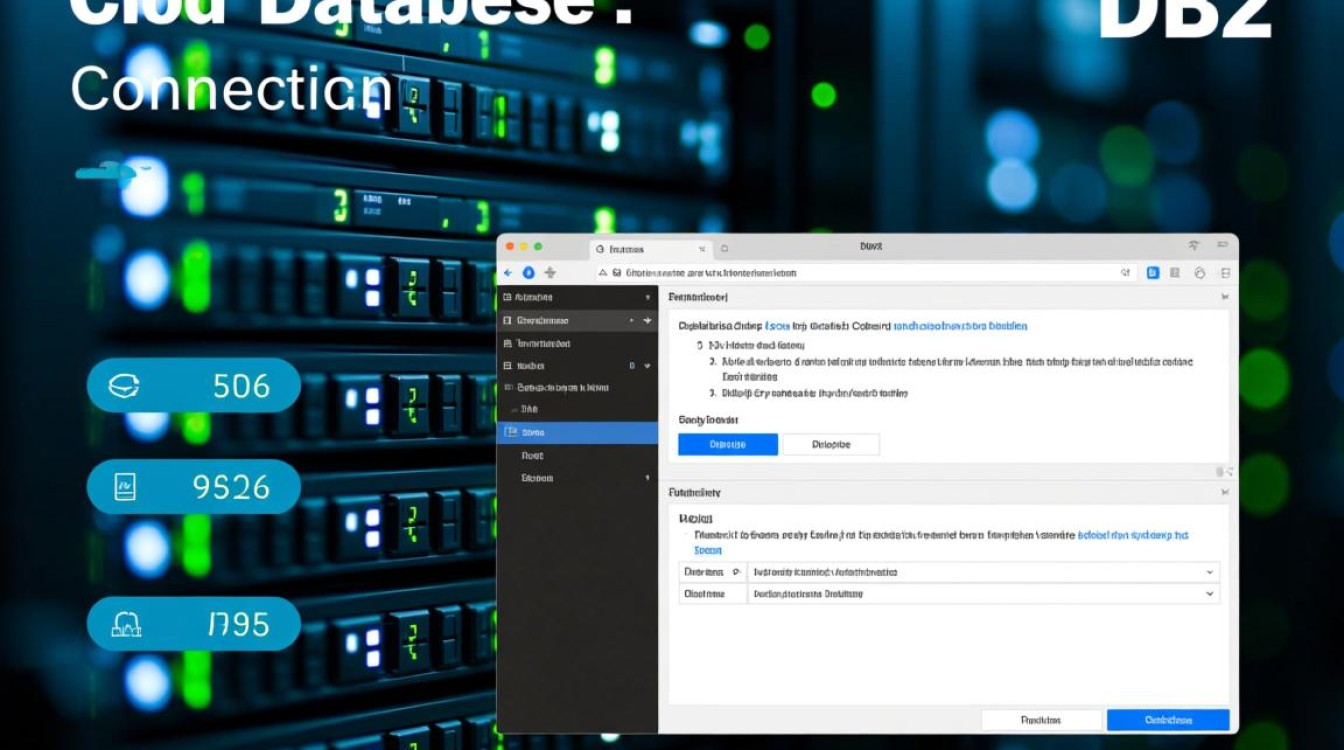Click the blue button in the upper panel
Image resolution: width=1344 pixels, height=750 pixels.
pyautogui.click(x=727, y=445)
